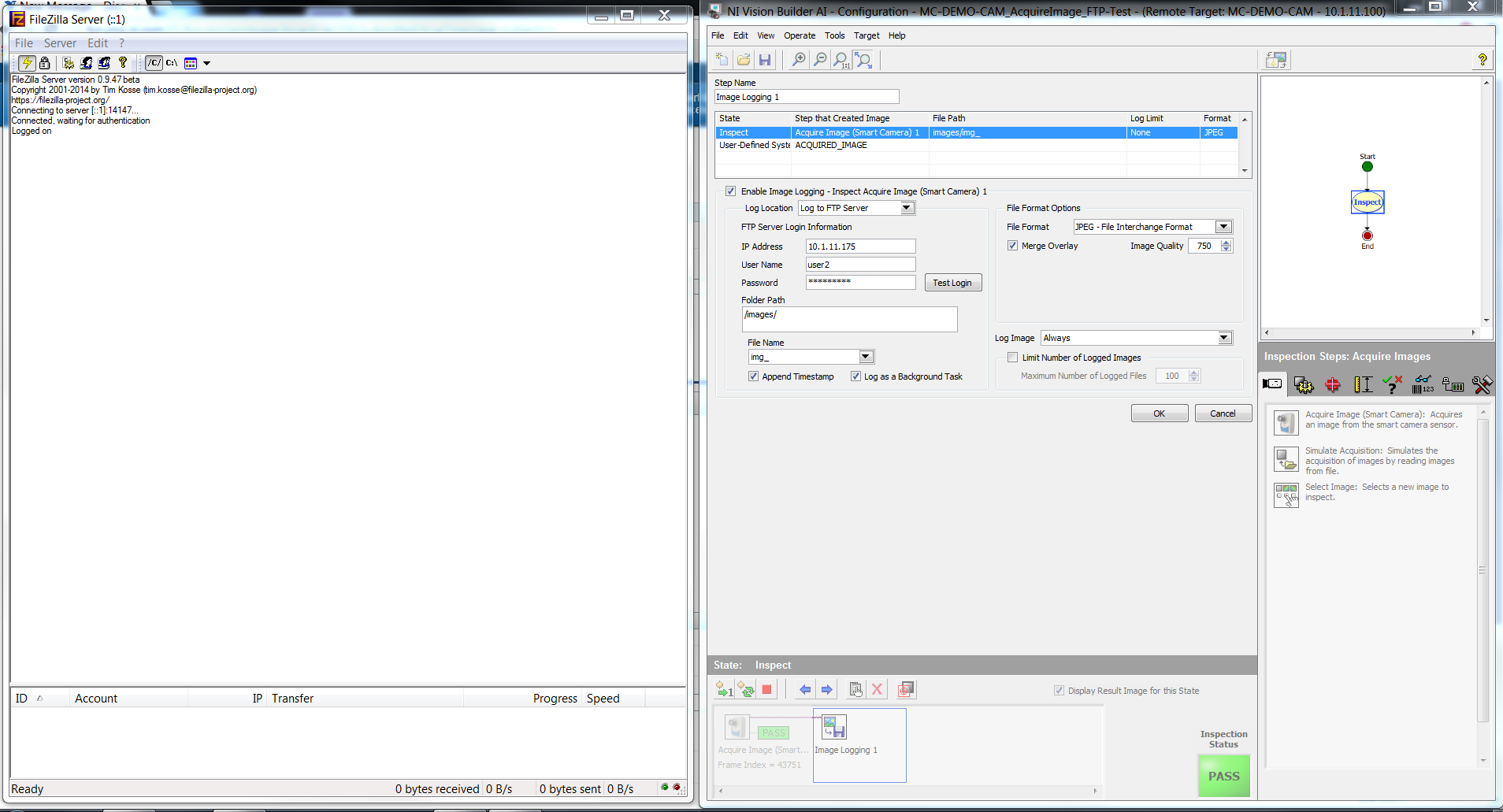1503x812 pixels.
Task: Toggle Display Result Image for this State
Action: 1059,691
